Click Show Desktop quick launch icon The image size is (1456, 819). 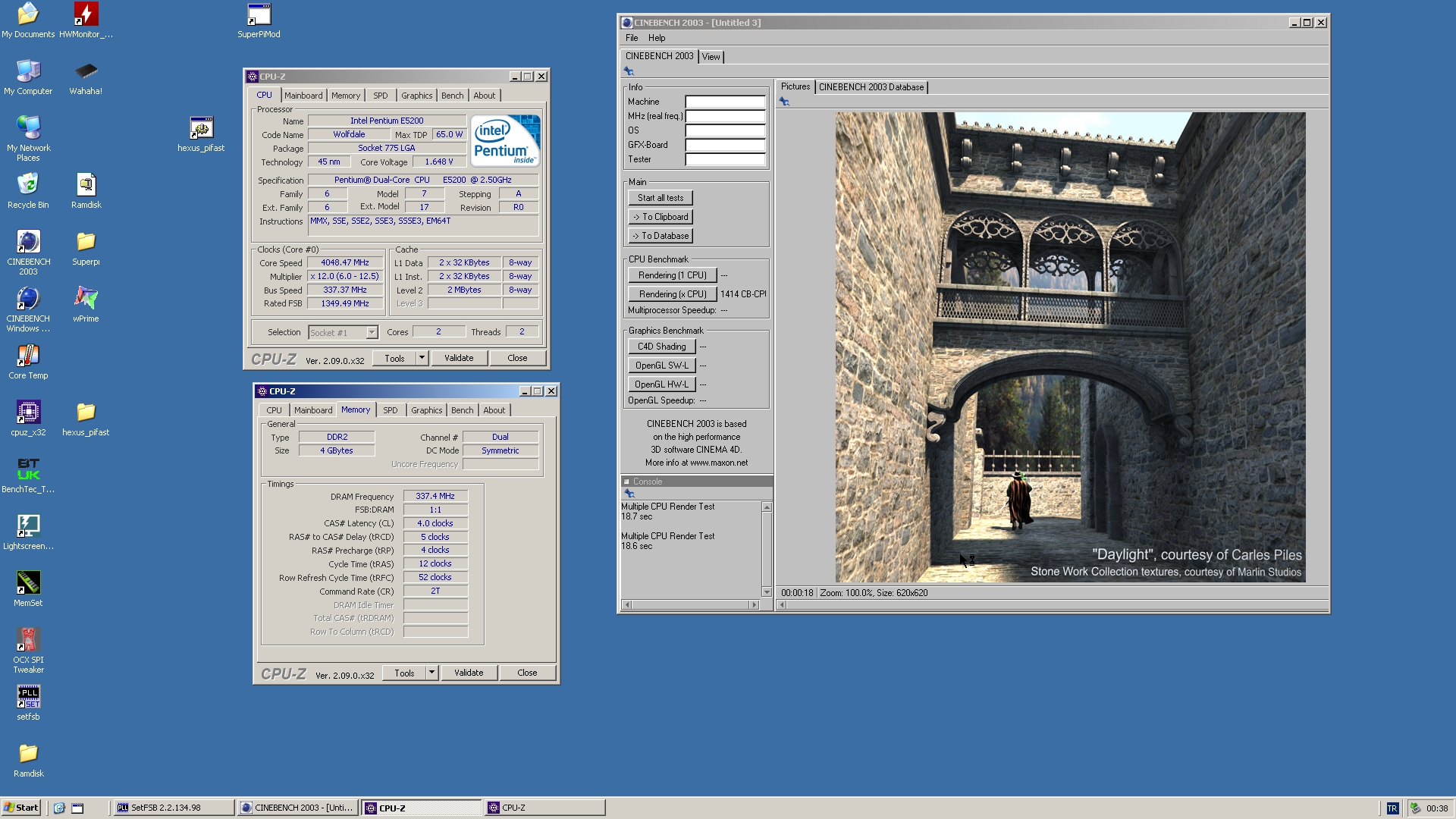77,808
